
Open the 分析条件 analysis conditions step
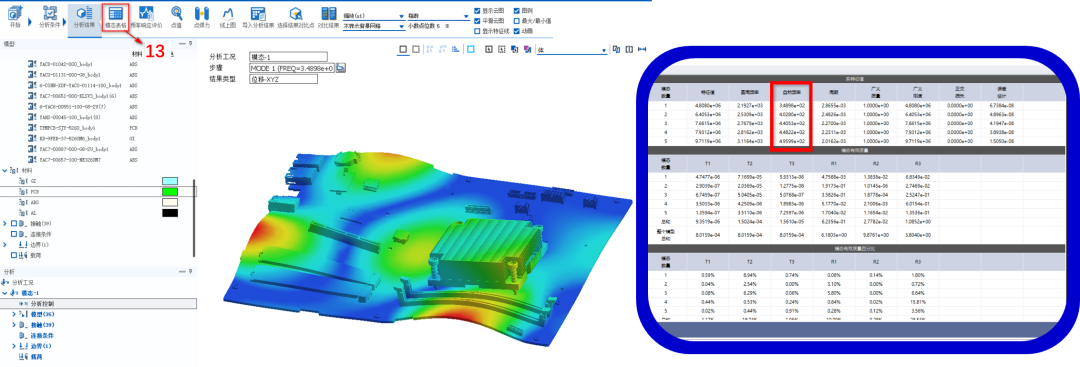49,16
